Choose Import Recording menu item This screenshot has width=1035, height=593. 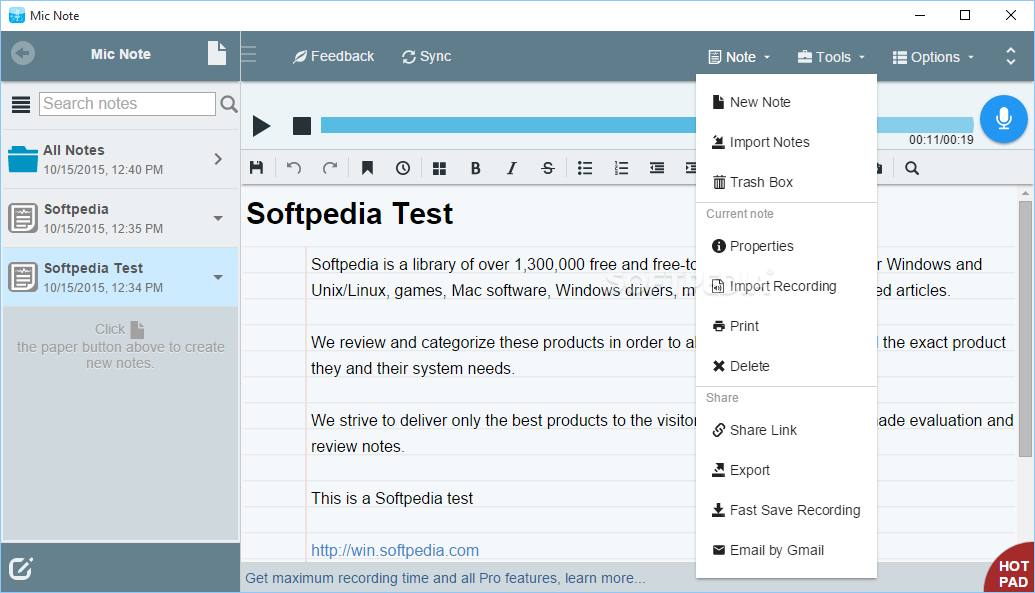(786, 286)
